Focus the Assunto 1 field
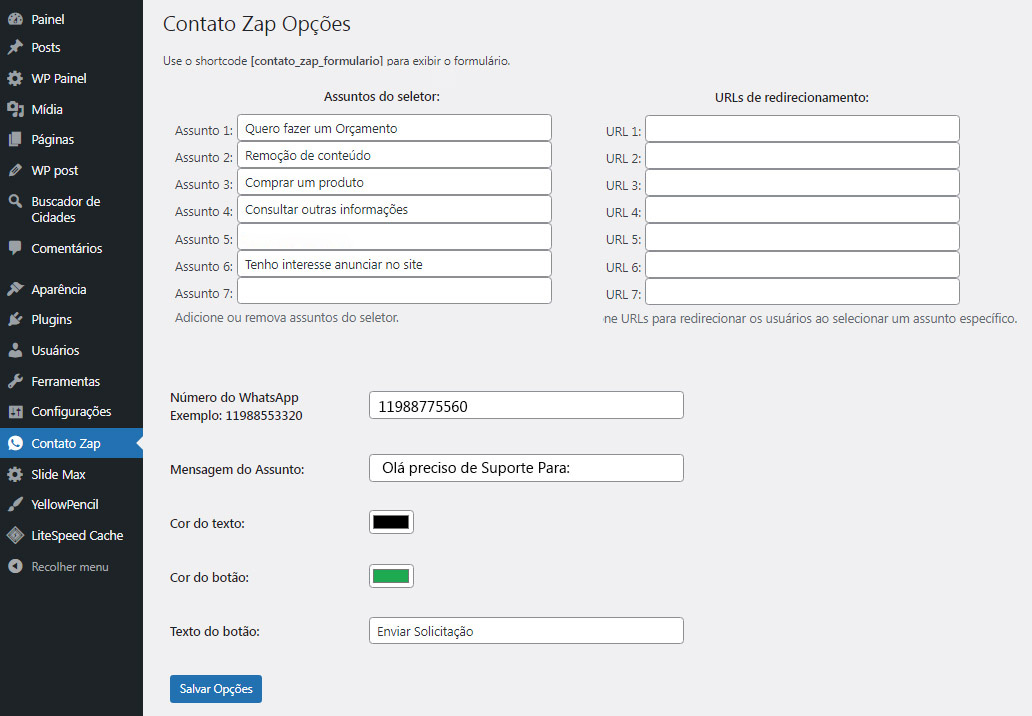Image resolution: width=1032 pixels, height=716 pixels. click(x=394, y=128)
